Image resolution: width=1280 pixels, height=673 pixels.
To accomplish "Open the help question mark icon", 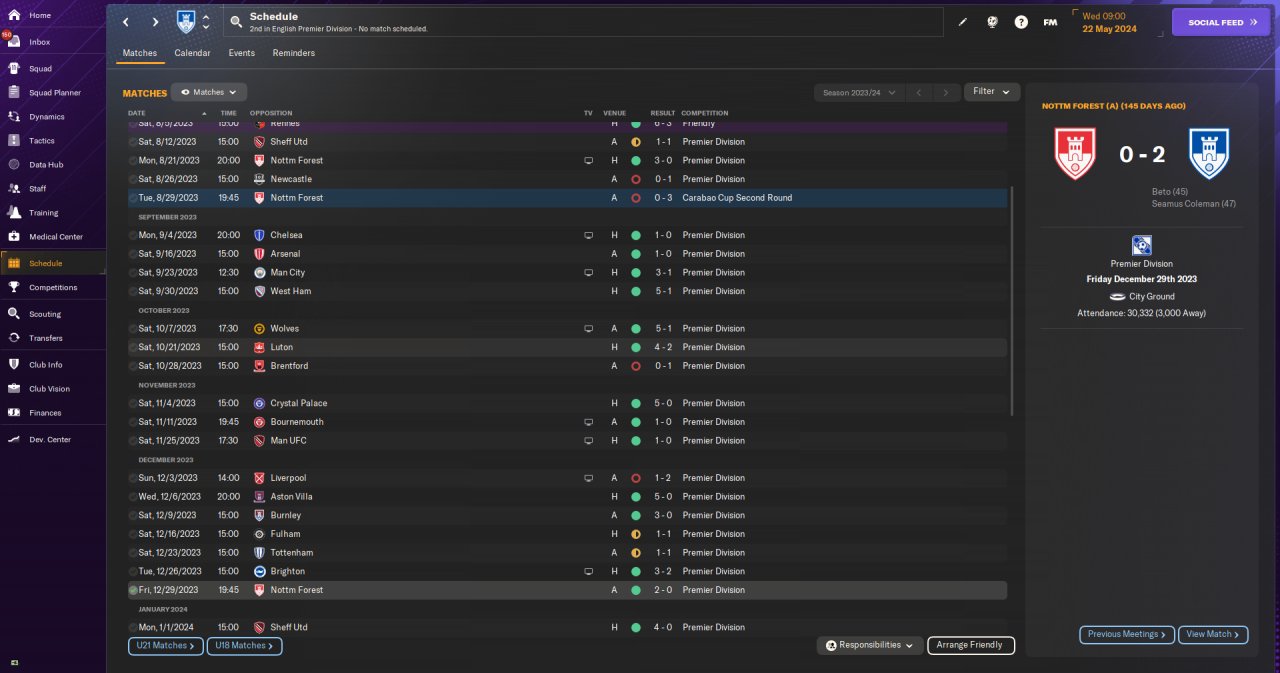I will click(x=1021, y=22).
